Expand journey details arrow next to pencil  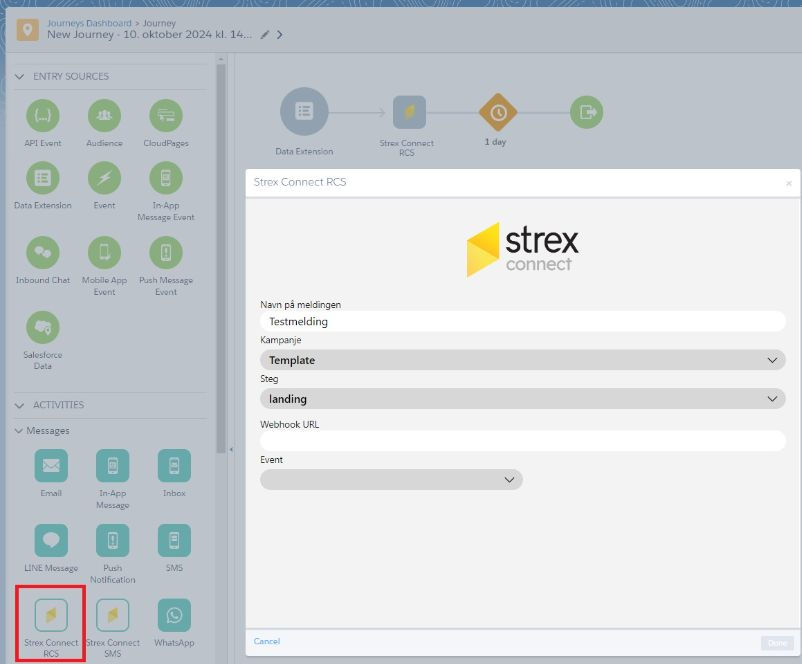279,35
